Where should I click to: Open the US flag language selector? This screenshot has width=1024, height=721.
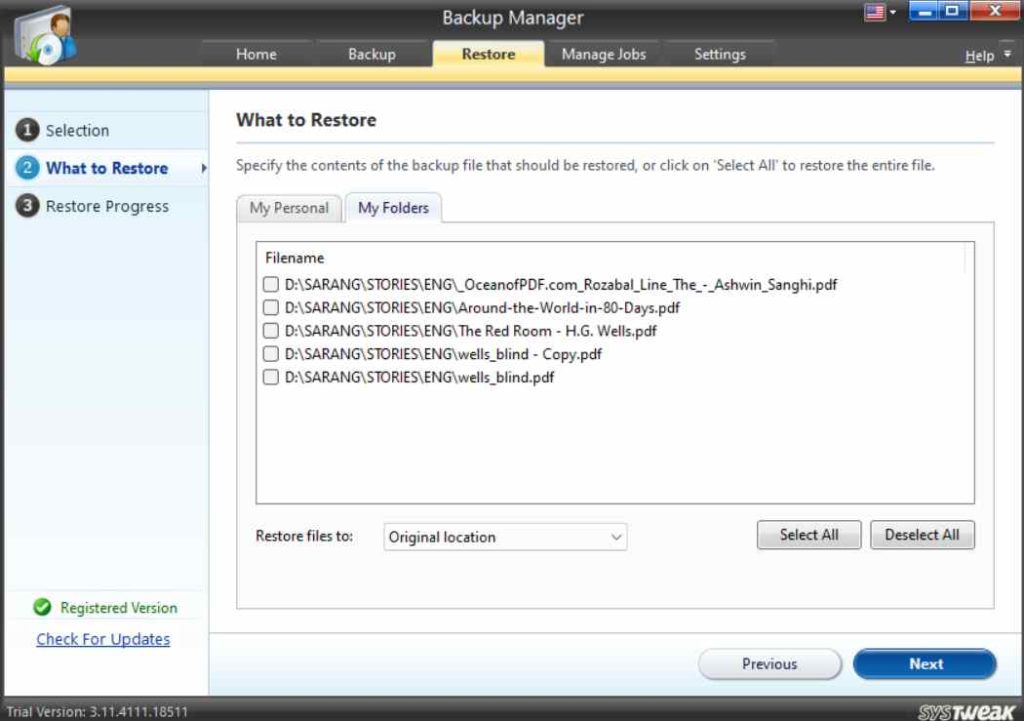pos(874,12)
